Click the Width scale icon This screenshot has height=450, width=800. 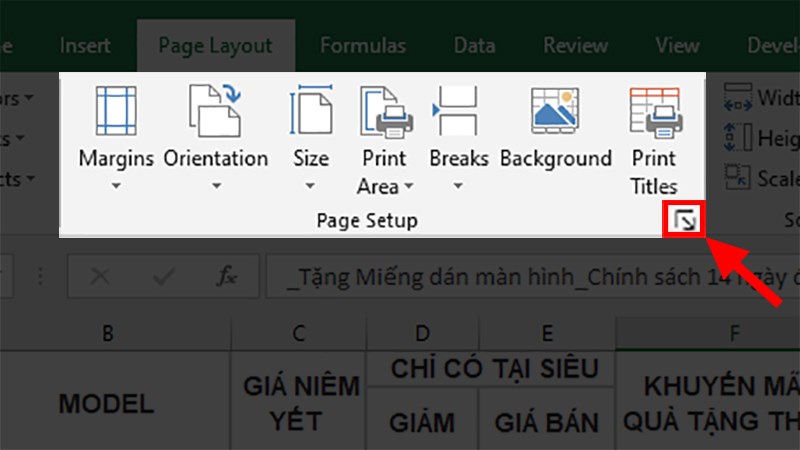[x=738, y=97]
